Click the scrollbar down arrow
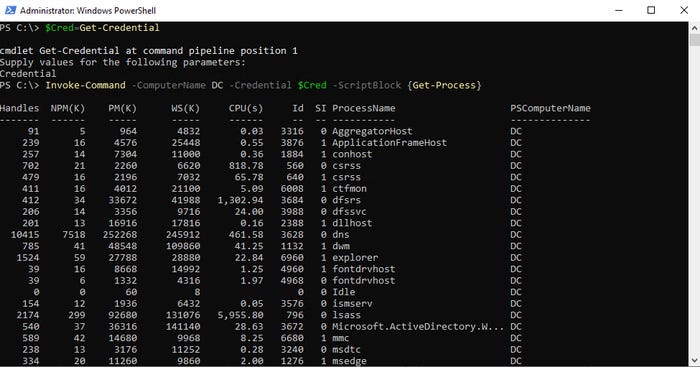 pos(694,361)
